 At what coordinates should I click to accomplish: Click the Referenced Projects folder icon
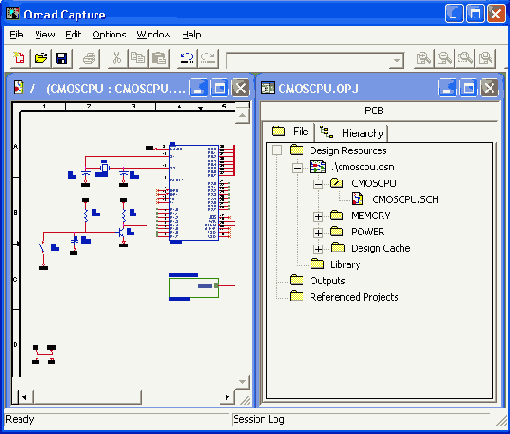point(296,296)
